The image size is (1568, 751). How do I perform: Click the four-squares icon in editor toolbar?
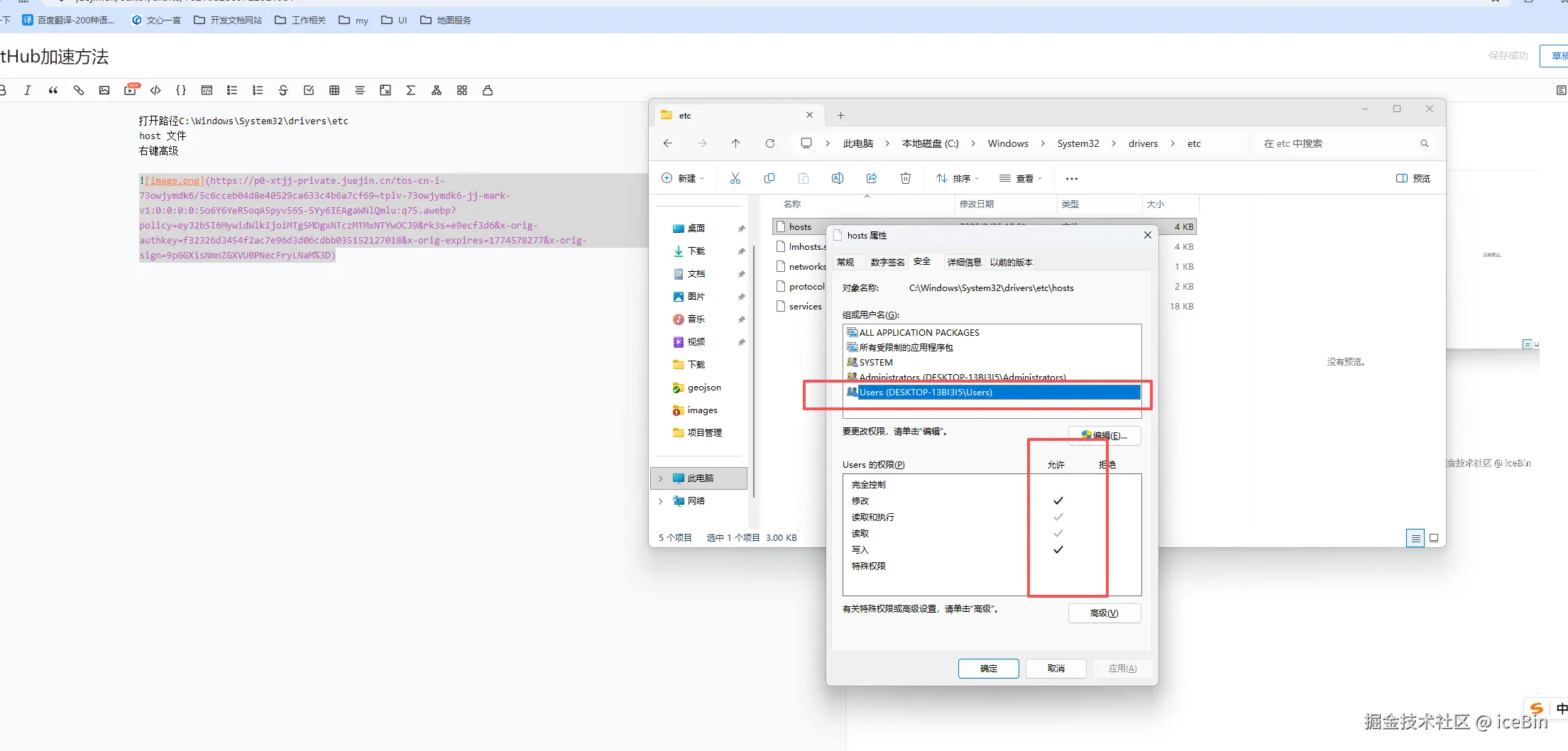(x=462, y=90)
